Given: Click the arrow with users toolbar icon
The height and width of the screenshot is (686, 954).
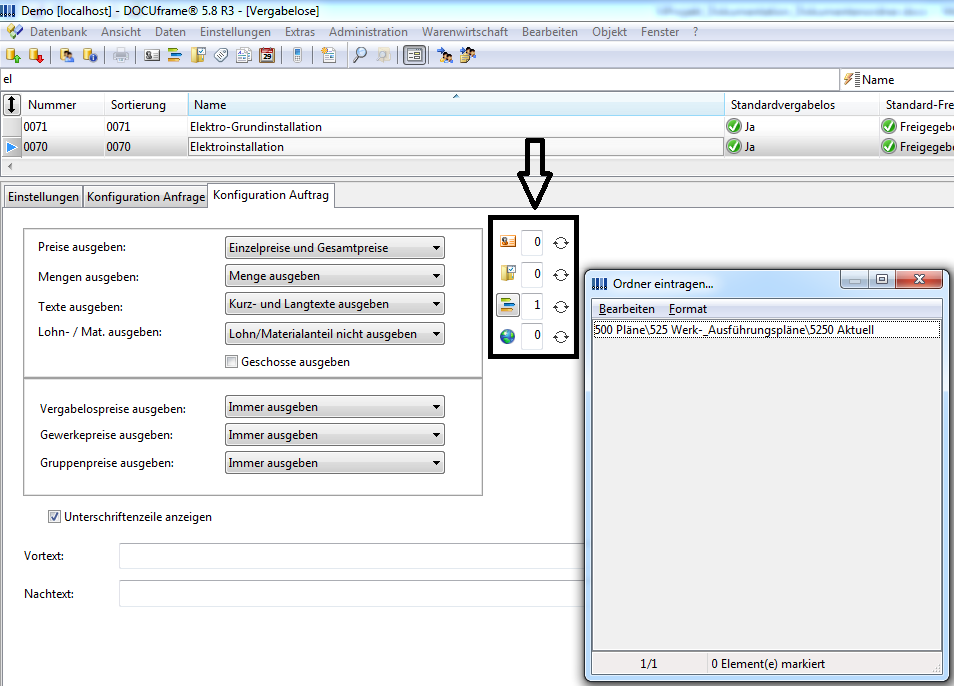Looking at the screenshot, I should [445, 56].
